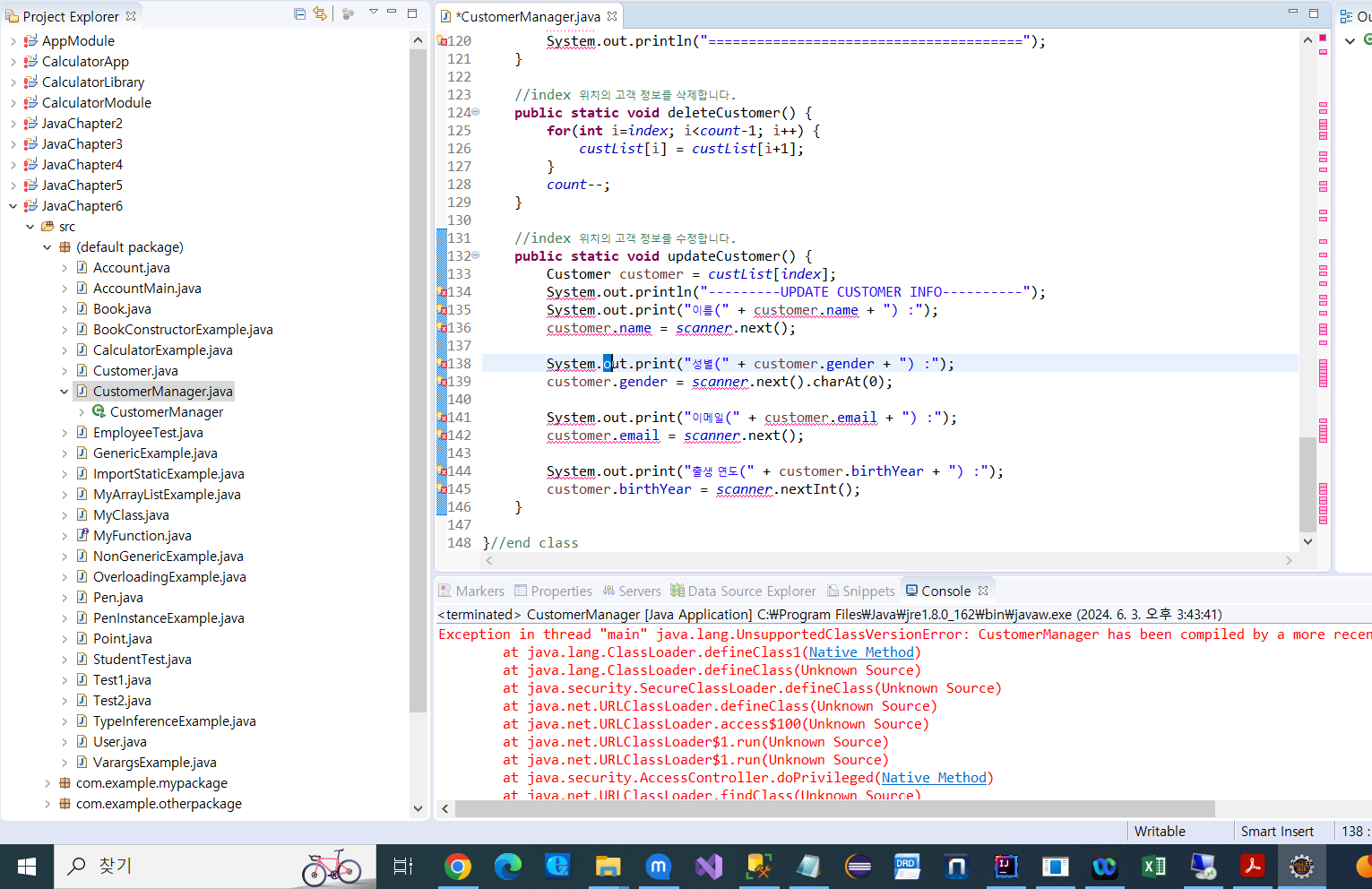This screenshot has width=1372, height=889.
Task: Click the taskbar search box
Action: pyautogui.click(x=215, y=867)
